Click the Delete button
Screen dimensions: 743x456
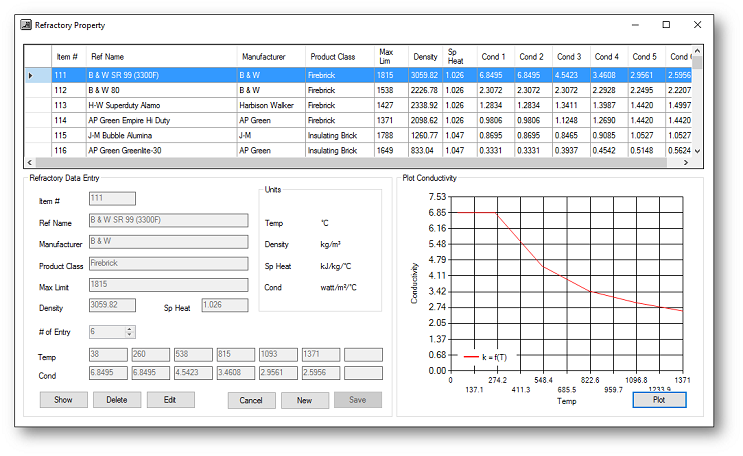(x=117, y=400)
